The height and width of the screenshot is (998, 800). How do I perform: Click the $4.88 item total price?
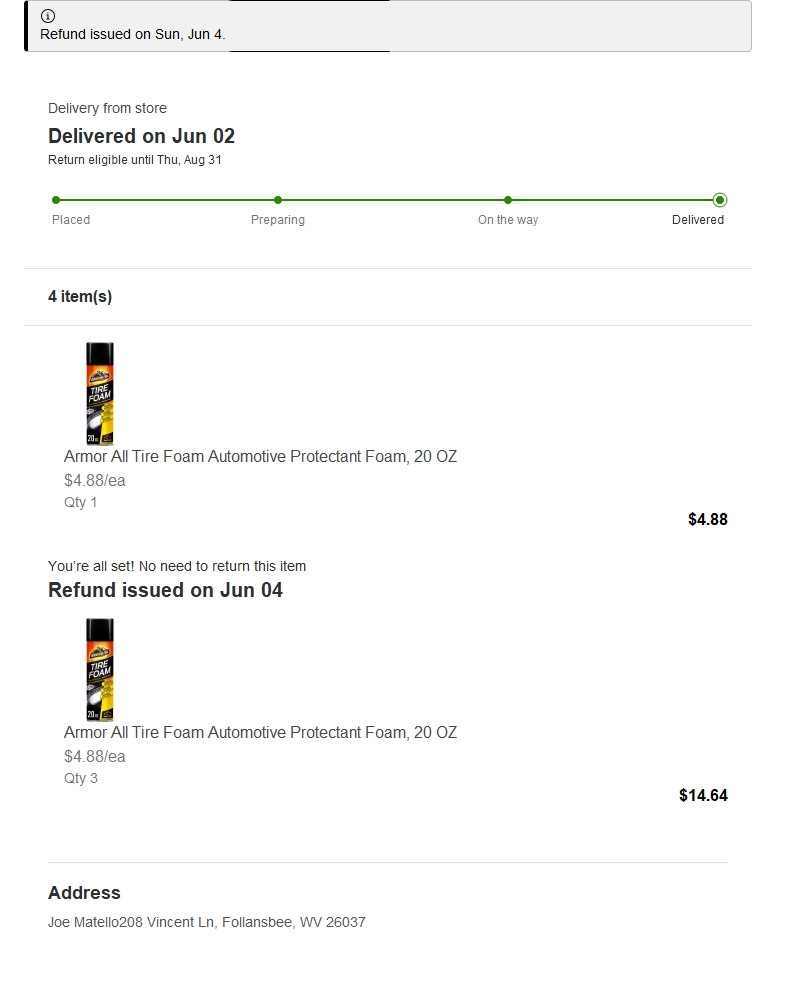(x=707, y=519)
